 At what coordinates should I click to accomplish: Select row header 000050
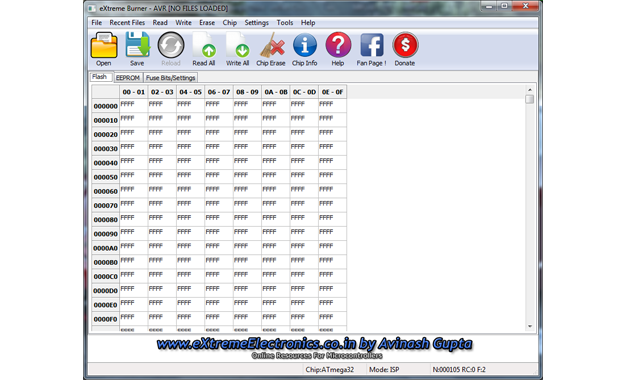click(x=105, y=177)
